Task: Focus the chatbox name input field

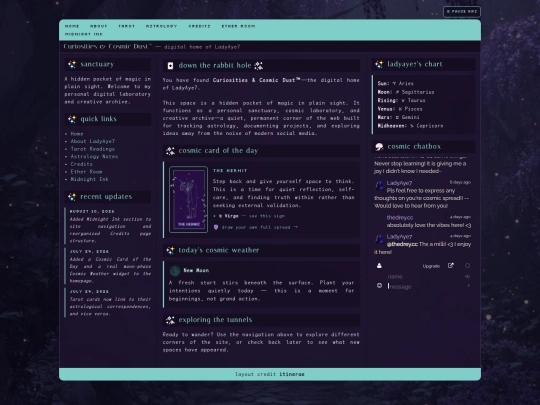Action: tap(425, 277)
